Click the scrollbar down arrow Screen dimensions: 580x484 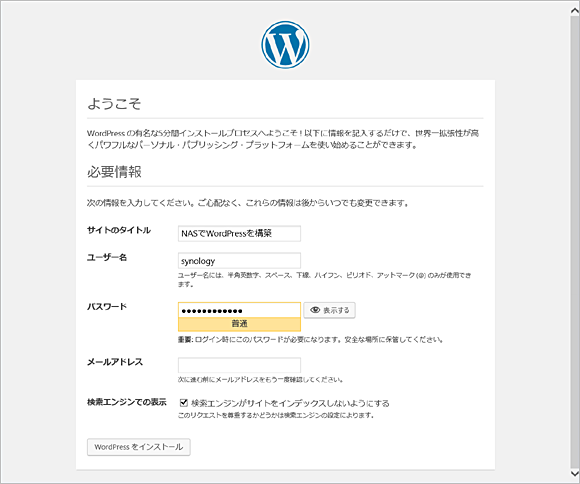coord(575,473)
